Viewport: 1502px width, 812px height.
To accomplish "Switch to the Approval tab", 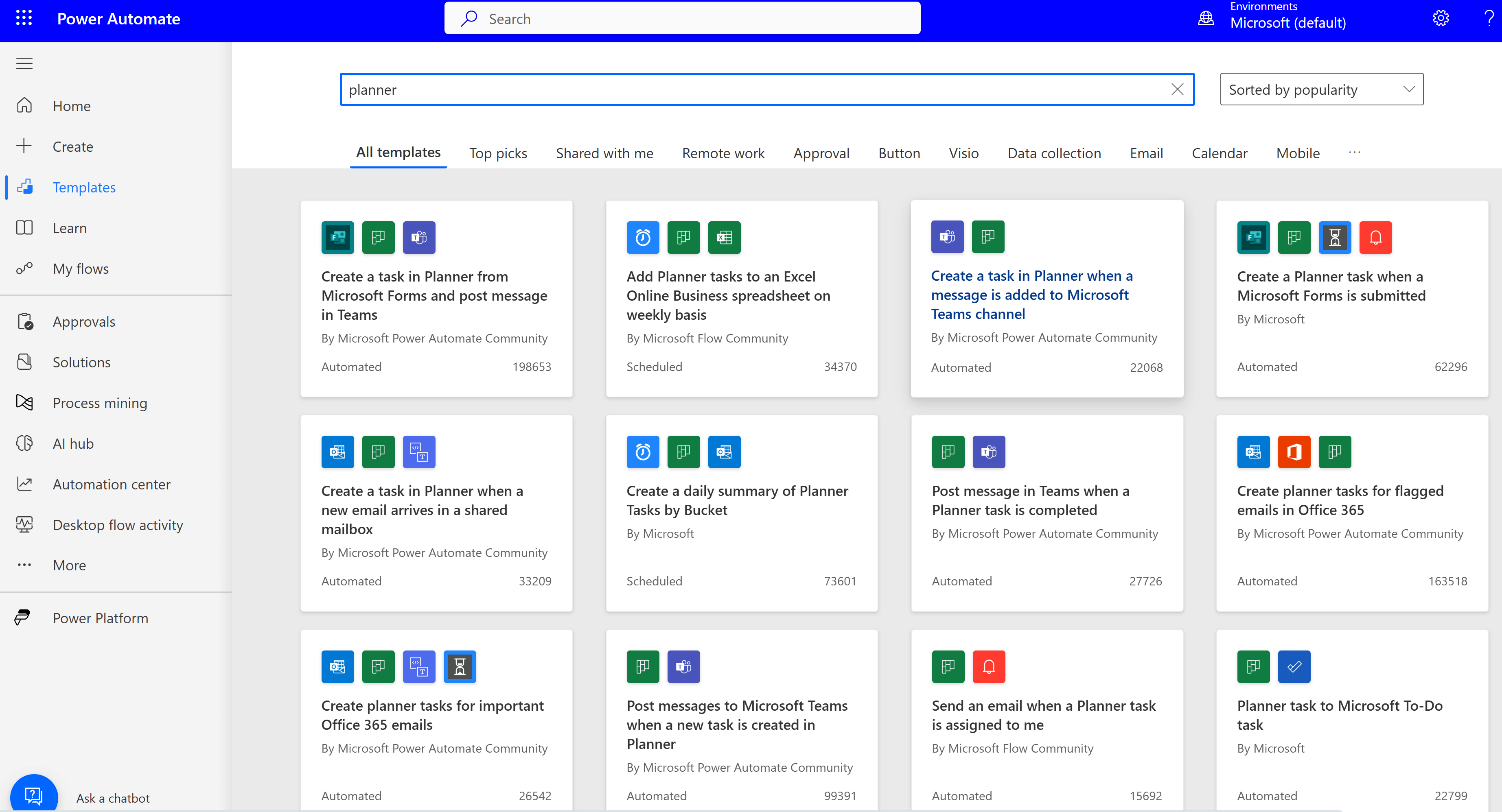I will click(x=821, y=153).
